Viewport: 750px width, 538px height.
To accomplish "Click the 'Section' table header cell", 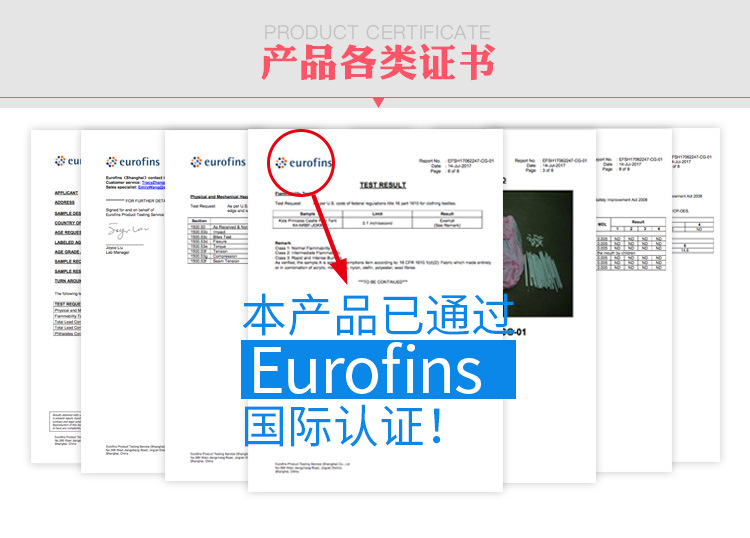I will click(x=199, y=220).
